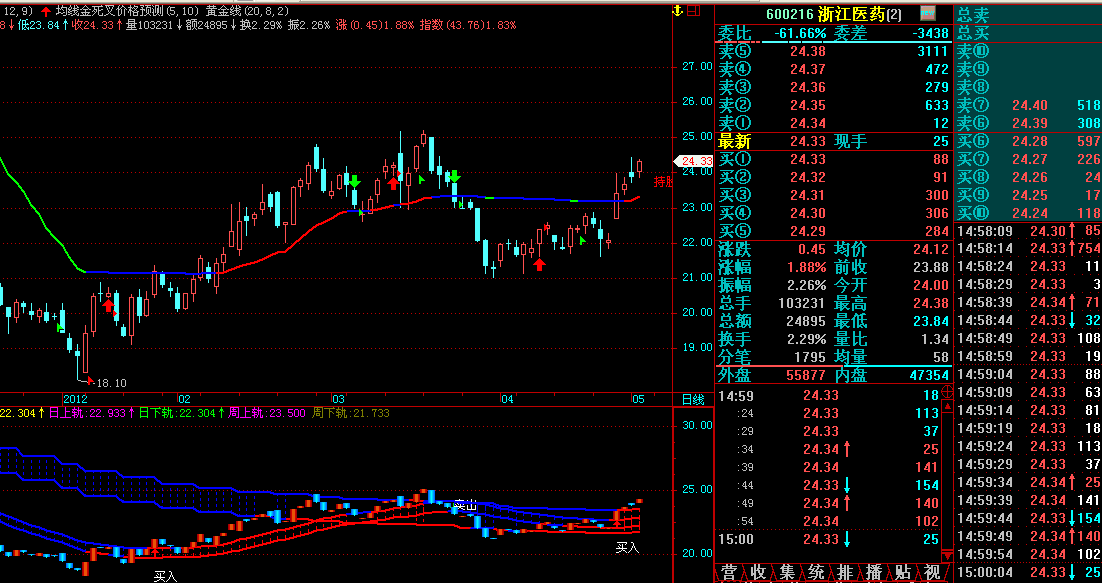1102x583 pixels.
Task: Open the 营 tab at bottom
Action: point(729,572)
